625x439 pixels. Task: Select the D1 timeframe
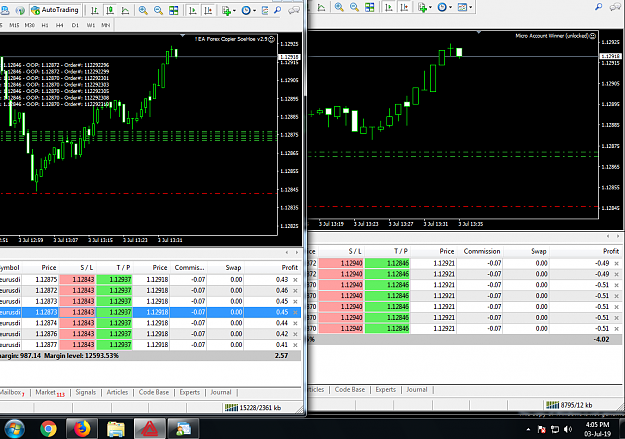pyautogui.click(x=75, y=25)
